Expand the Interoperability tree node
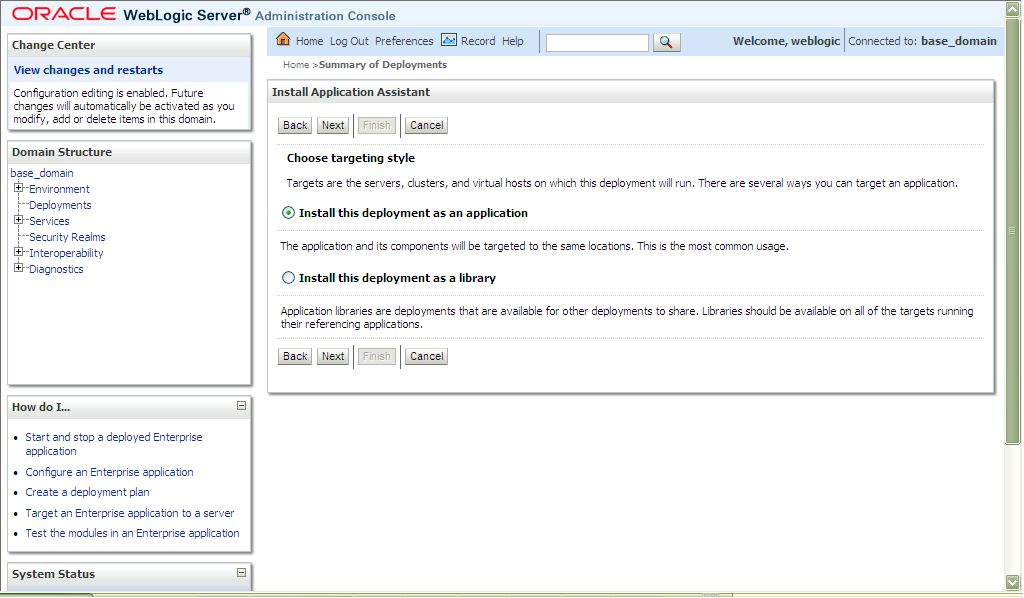 [18, 252]
